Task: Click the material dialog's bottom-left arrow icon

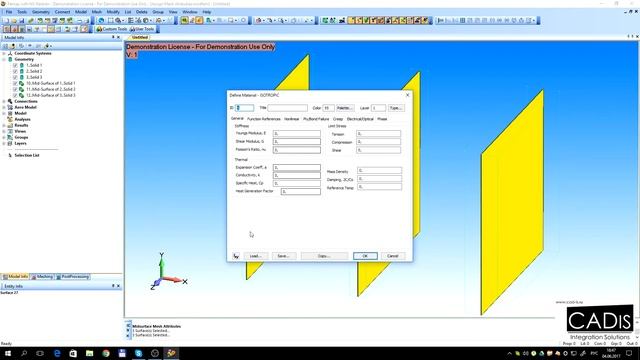Action: click(236, 256)
